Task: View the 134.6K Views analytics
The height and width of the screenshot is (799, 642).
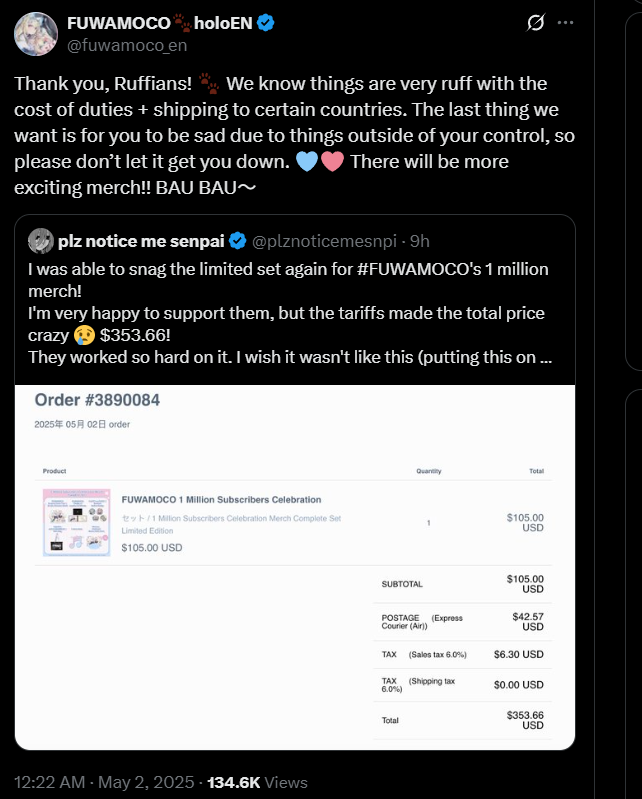Action: point(257,782)
